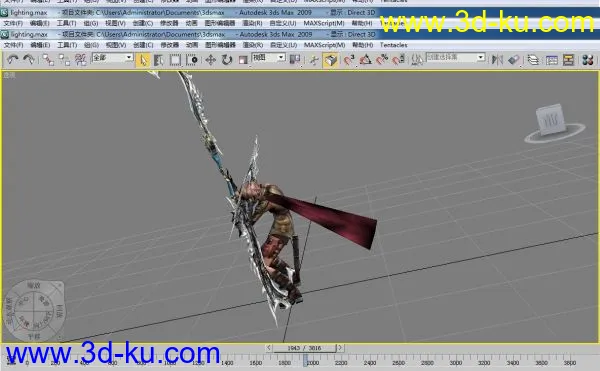This screenshot has height=371, width=600.
Task: Open 动画 menu directly above the toolbar
Action: [192, 45]
